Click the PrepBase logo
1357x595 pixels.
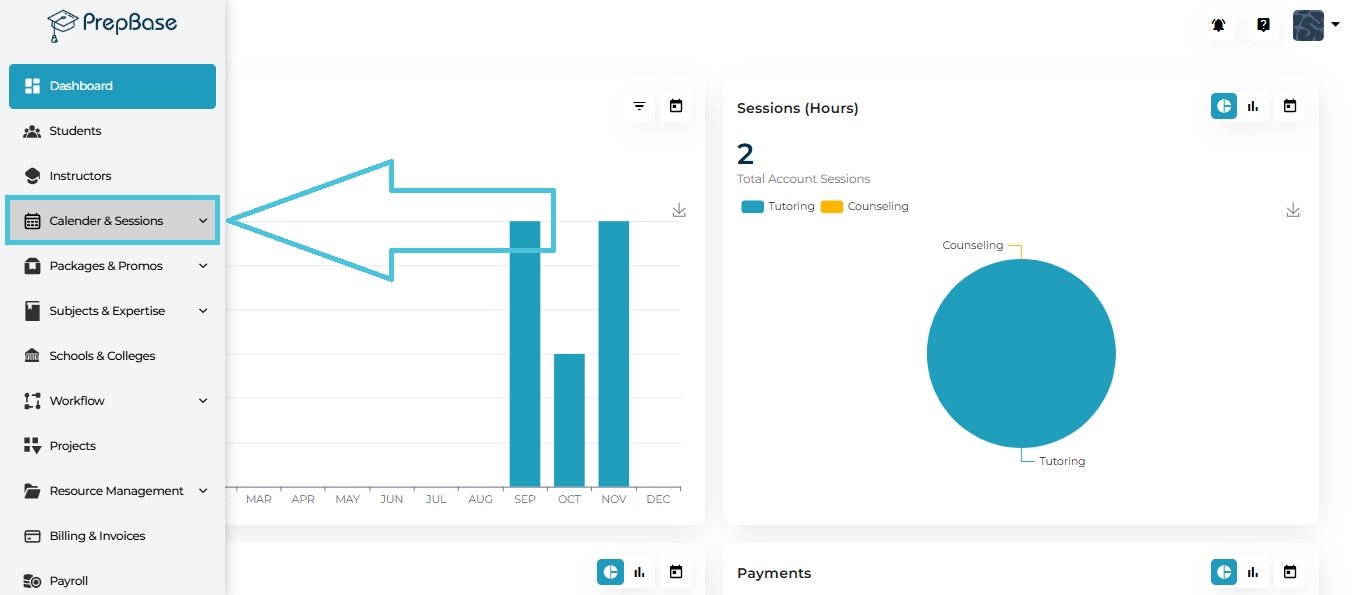112,25
